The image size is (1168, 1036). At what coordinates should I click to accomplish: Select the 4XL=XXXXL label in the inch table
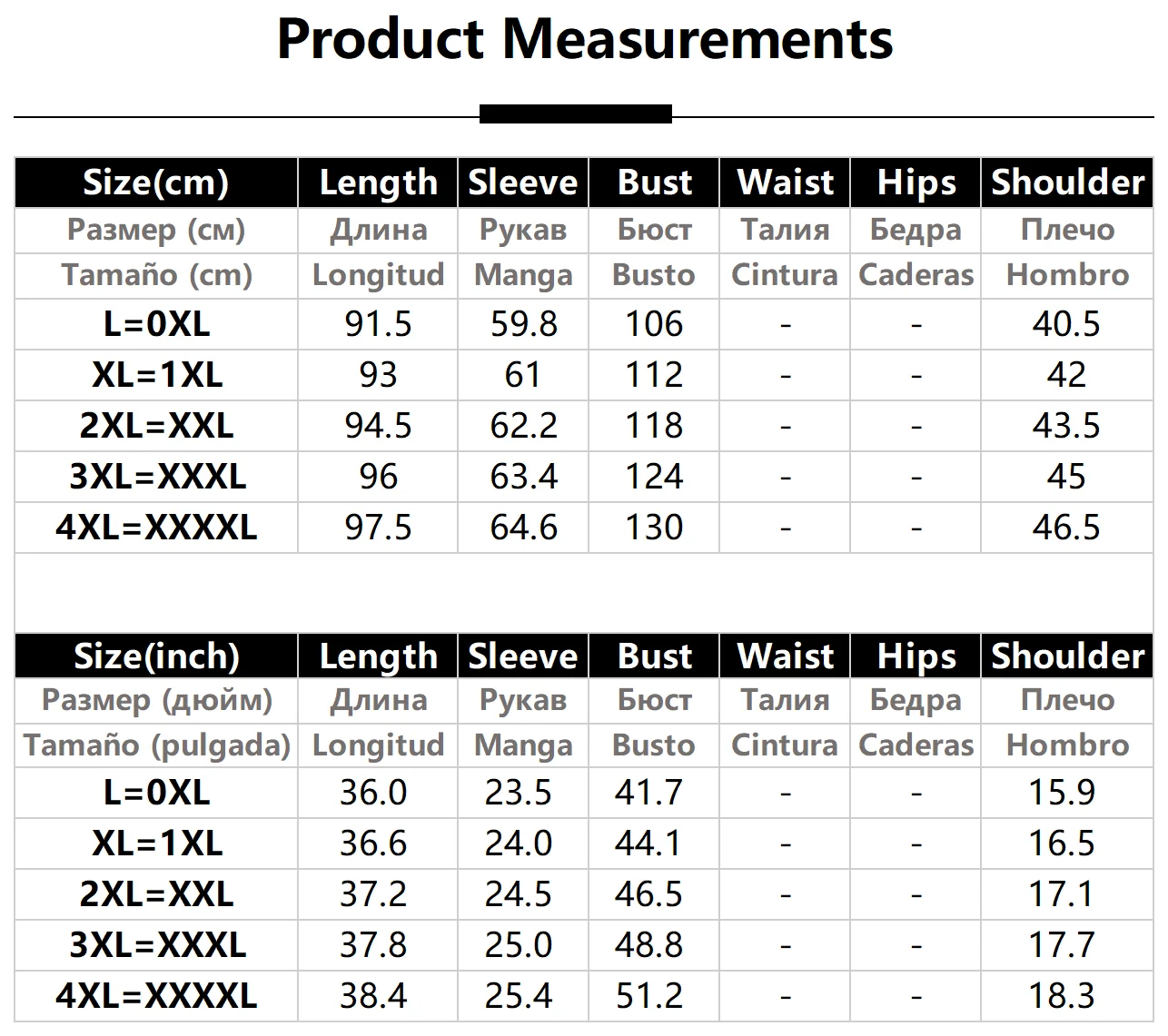click(156, 996)
